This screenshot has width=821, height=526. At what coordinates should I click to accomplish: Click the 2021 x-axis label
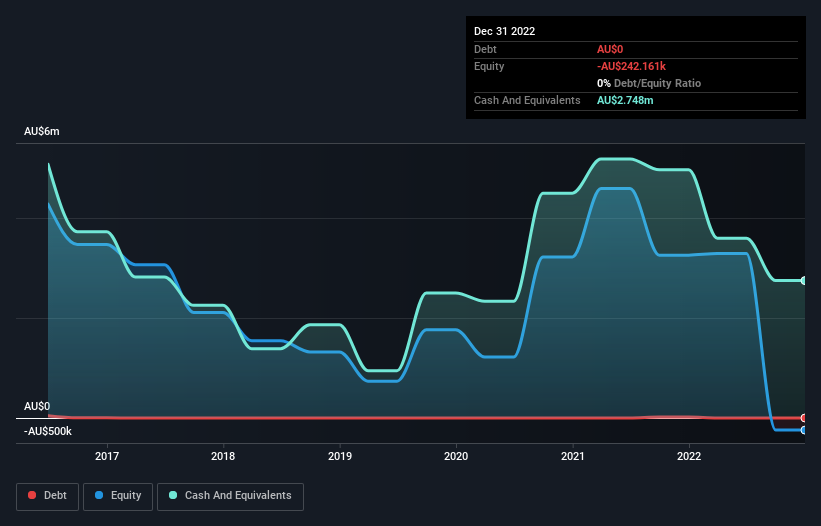click(x=573, y=456)
